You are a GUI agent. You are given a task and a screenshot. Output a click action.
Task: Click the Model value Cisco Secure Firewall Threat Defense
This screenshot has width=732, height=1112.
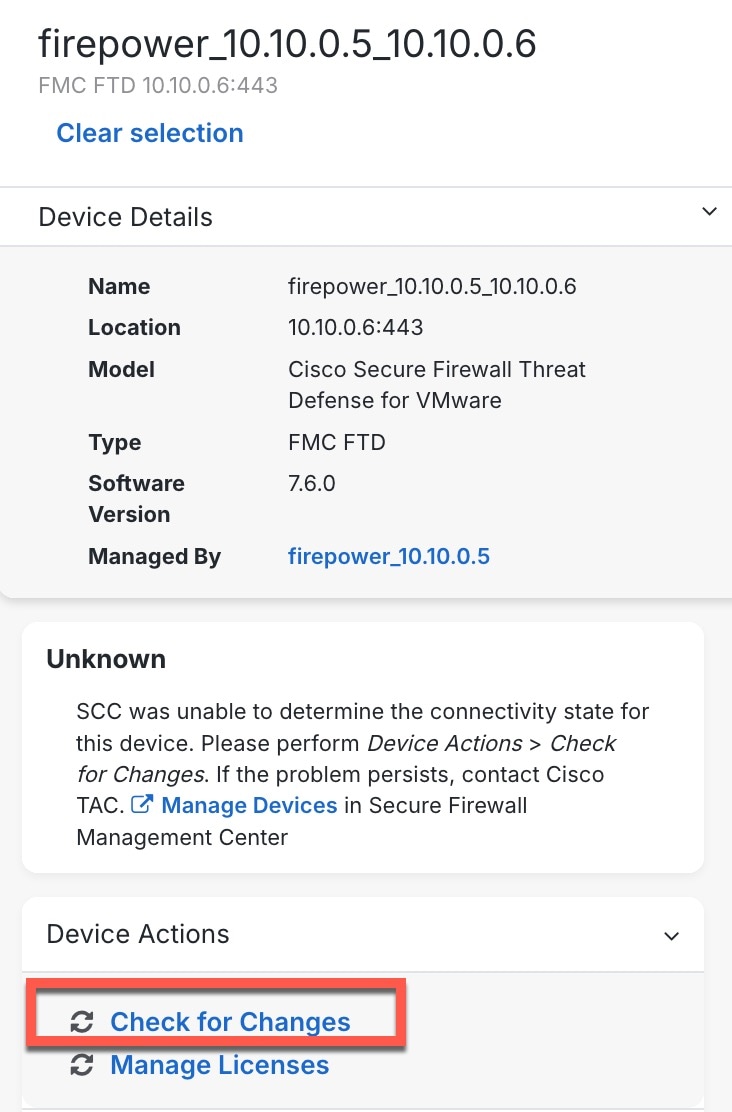[437, 384]
